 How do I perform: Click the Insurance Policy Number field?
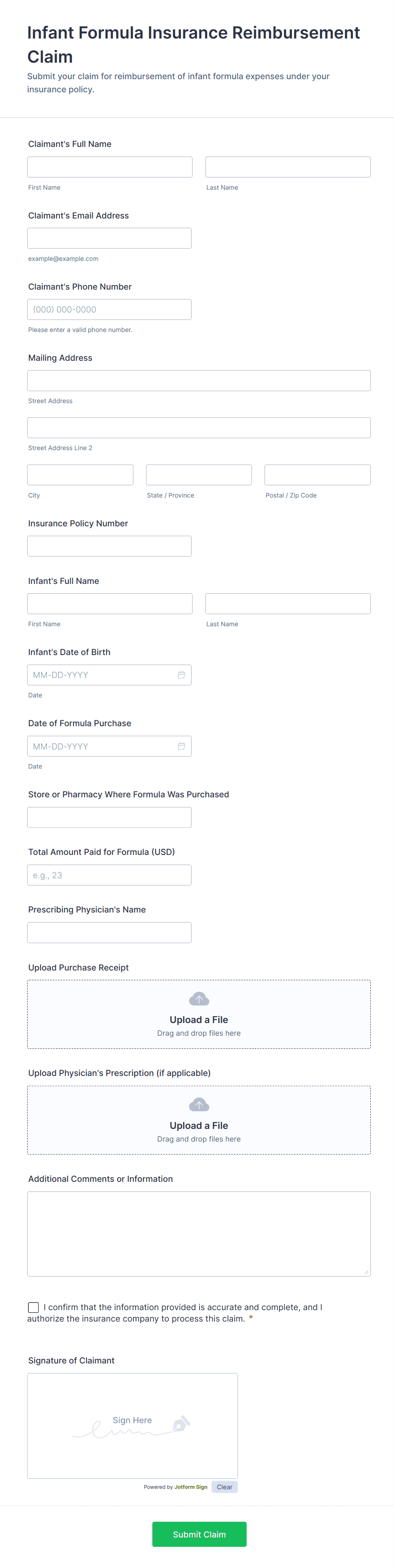coord(110,546)
